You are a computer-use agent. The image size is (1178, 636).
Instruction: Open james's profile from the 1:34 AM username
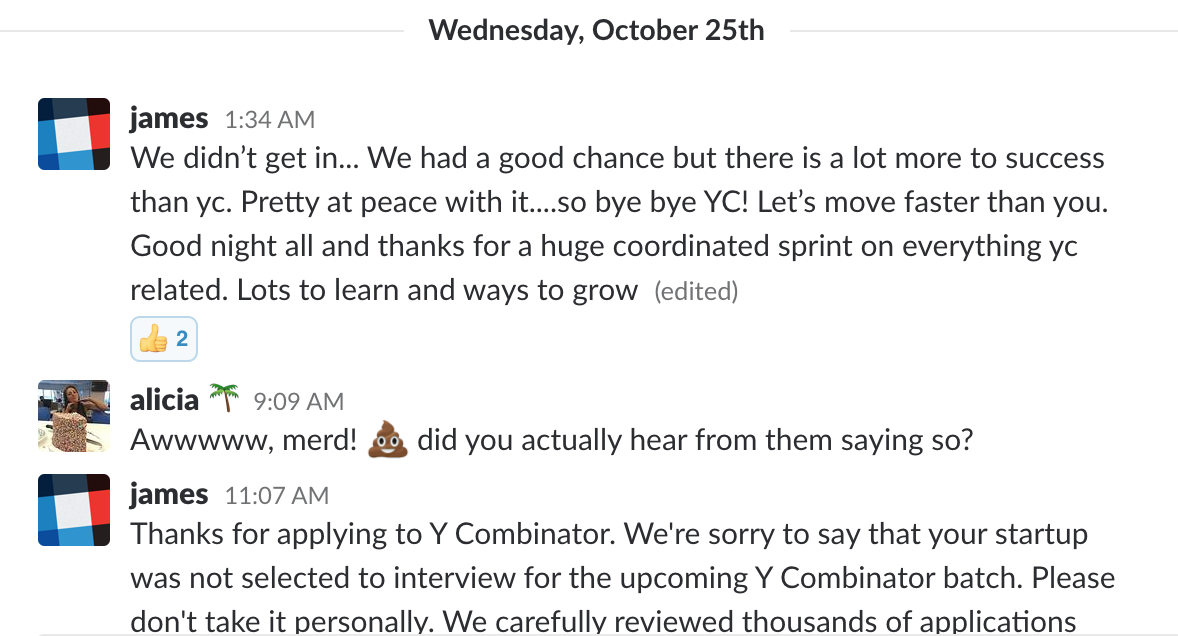pos(169,119)
